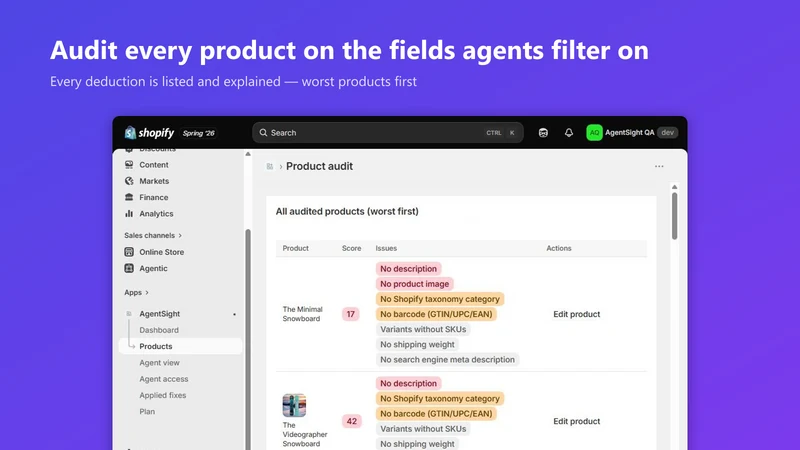800x450 pixels.
Task: Click the Content sidebar icon
Action: pyautogui.click(x=129, y=165)
